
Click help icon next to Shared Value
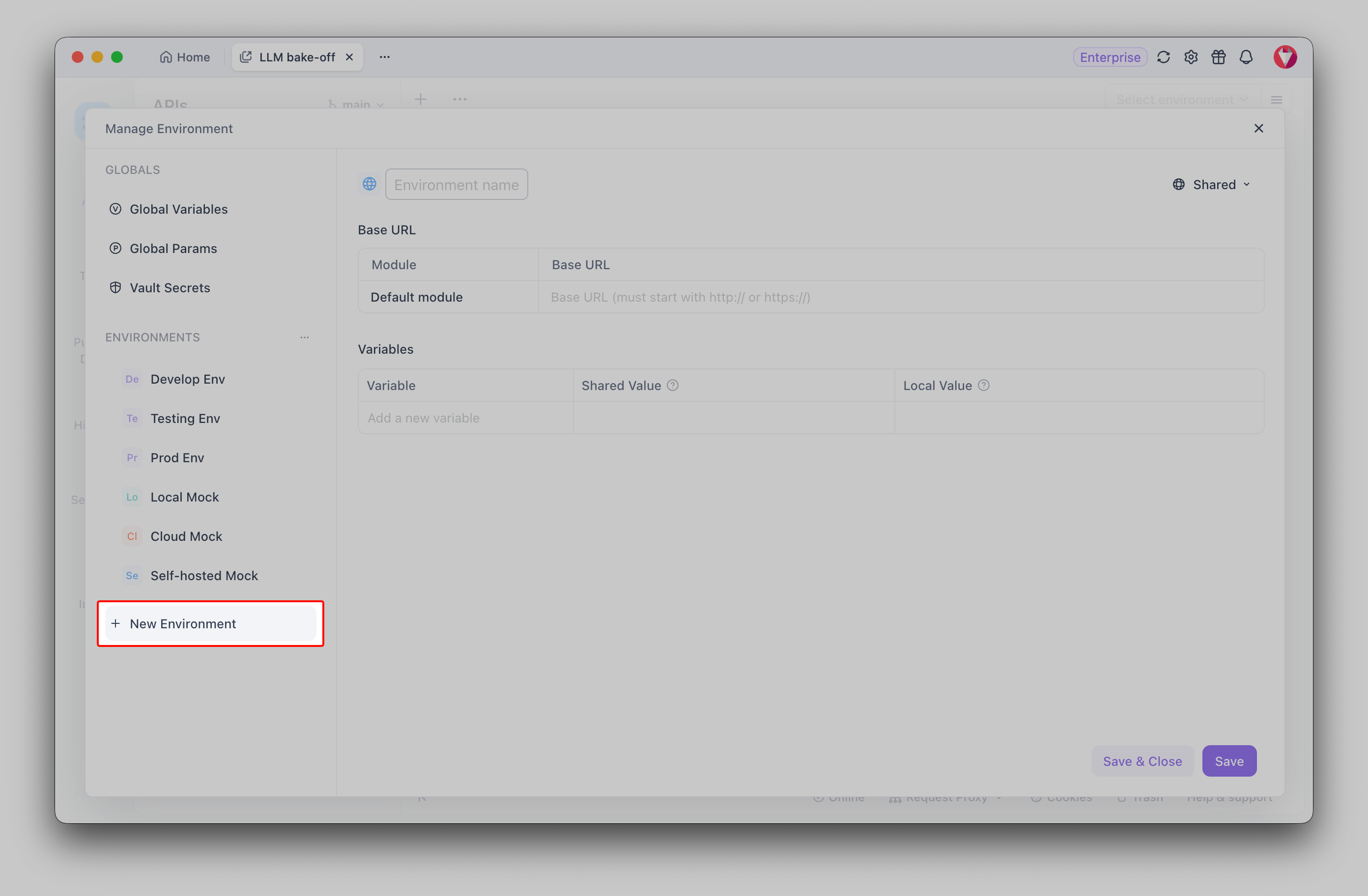673,385
